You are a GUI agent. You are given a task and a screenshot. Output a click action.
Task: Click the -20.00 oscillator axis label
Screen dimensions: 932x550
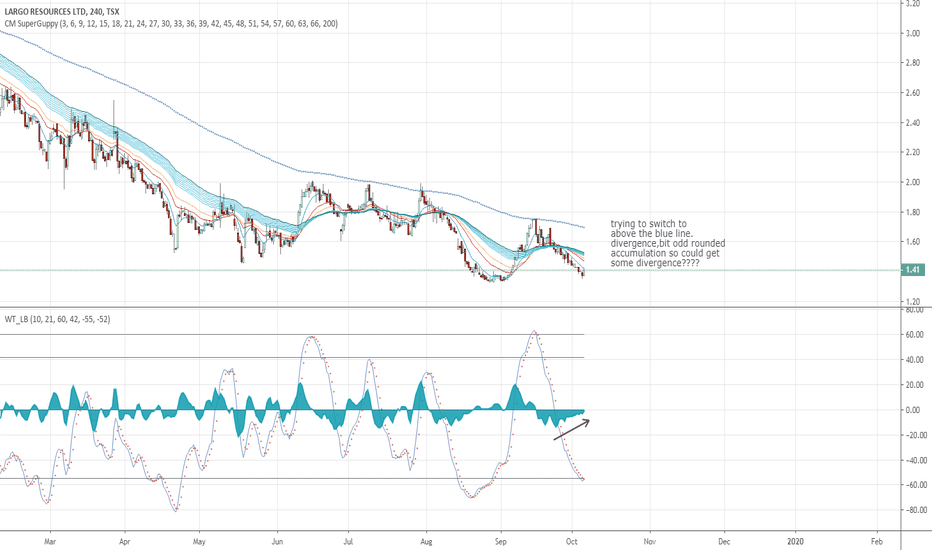914,435
